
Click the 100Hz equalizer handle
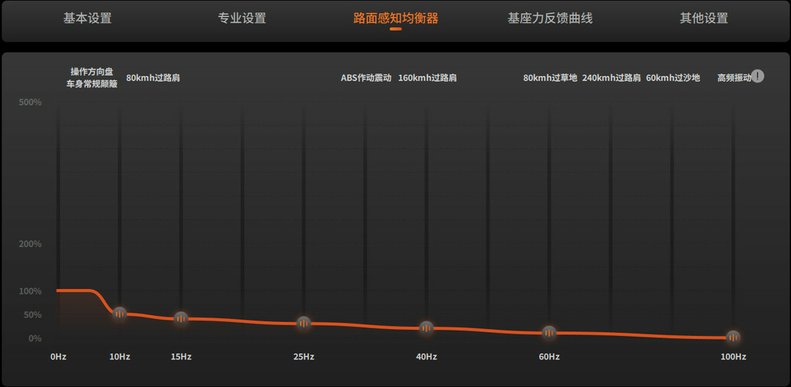click(733, 337)
